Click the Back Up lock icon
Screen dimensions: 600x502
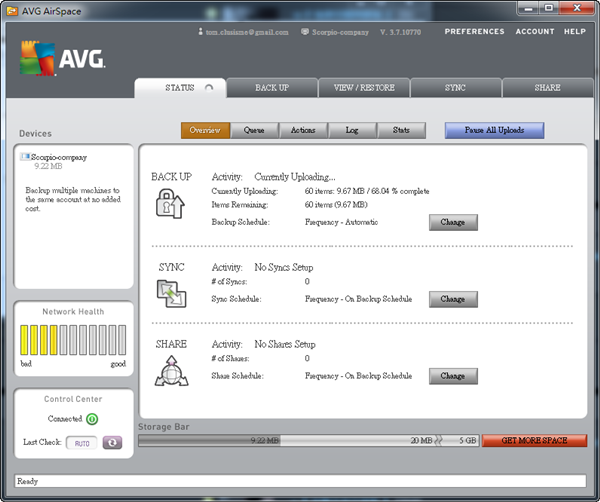(170, 204)
